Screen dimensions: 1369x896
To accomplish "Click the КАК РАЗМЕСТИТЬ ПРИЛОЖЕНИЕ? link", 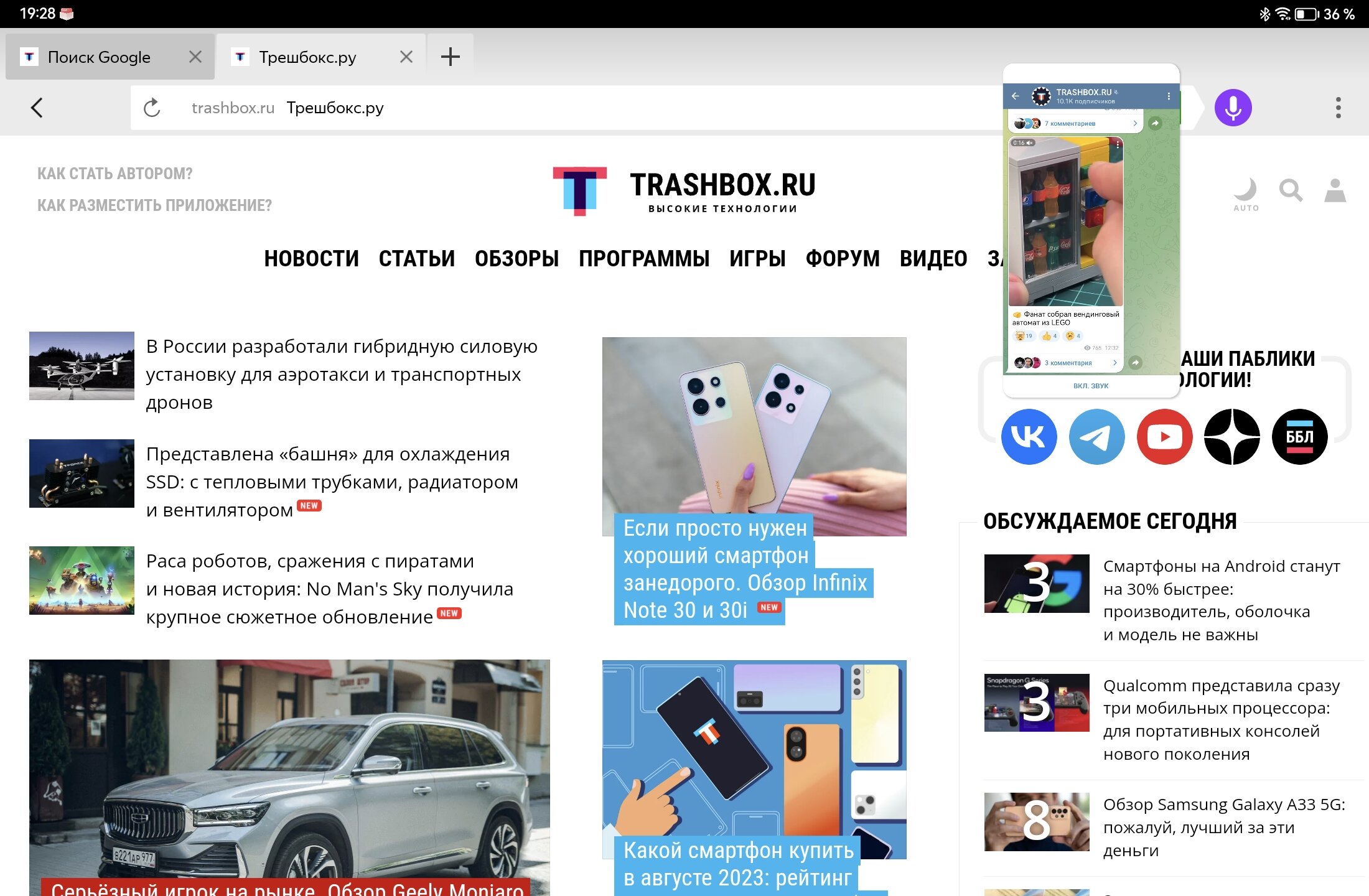I will (x=154, y=205).
